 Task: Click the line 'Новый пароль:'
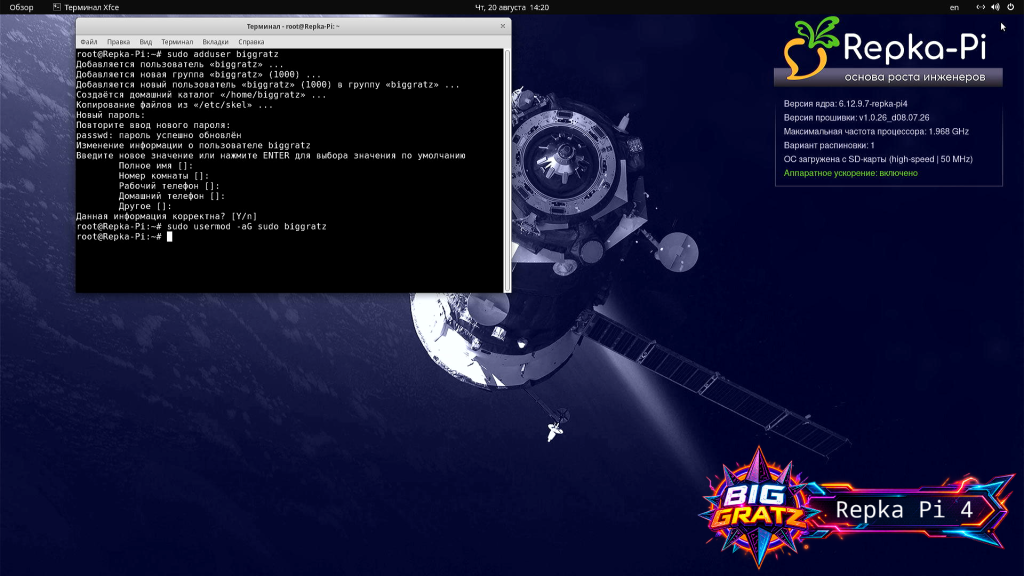point(110,115)
